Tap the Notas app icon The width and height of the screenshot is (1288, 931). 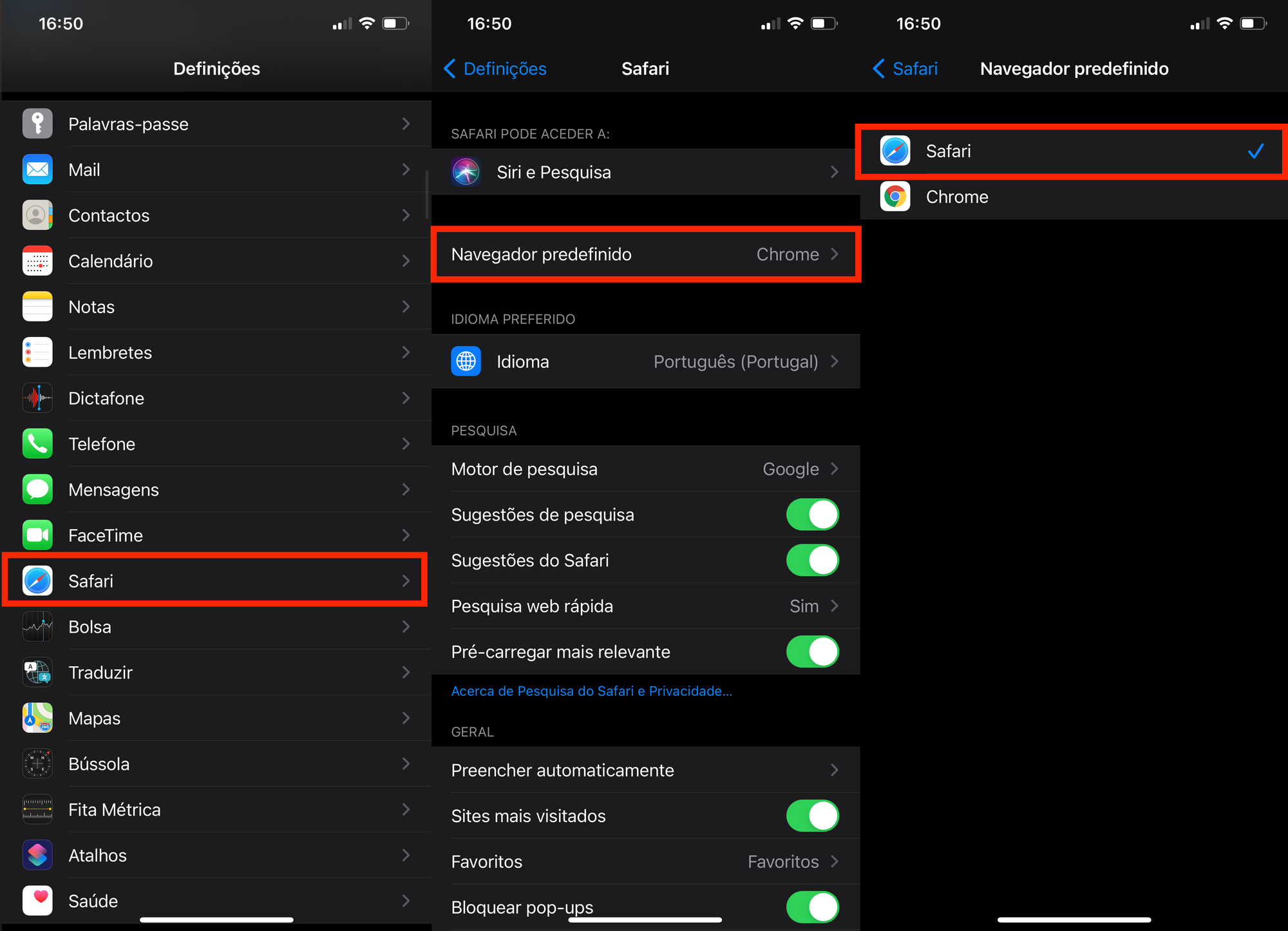point(37,307)
